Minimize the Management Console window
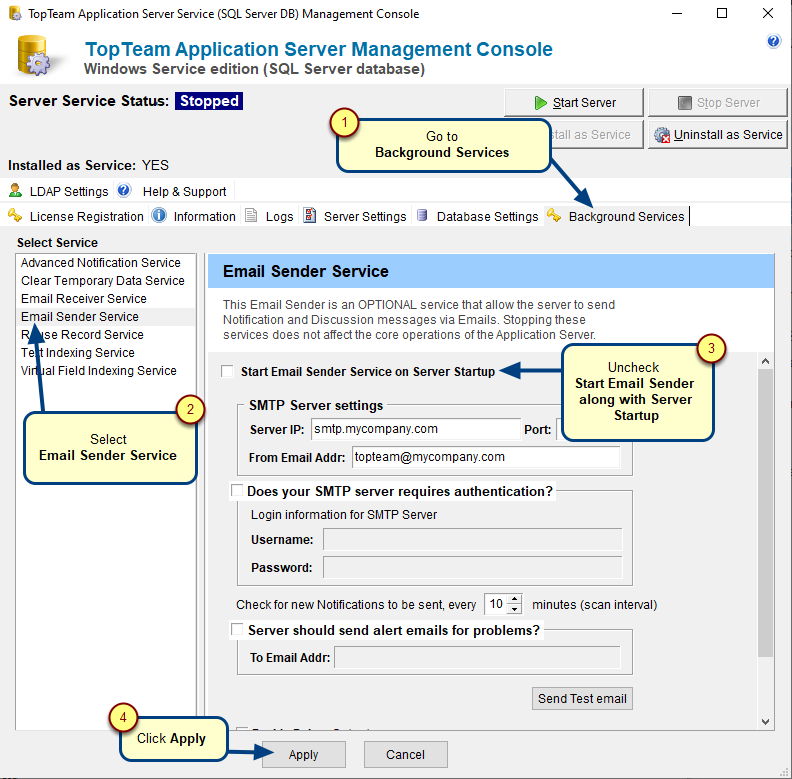 coord(677,13)
